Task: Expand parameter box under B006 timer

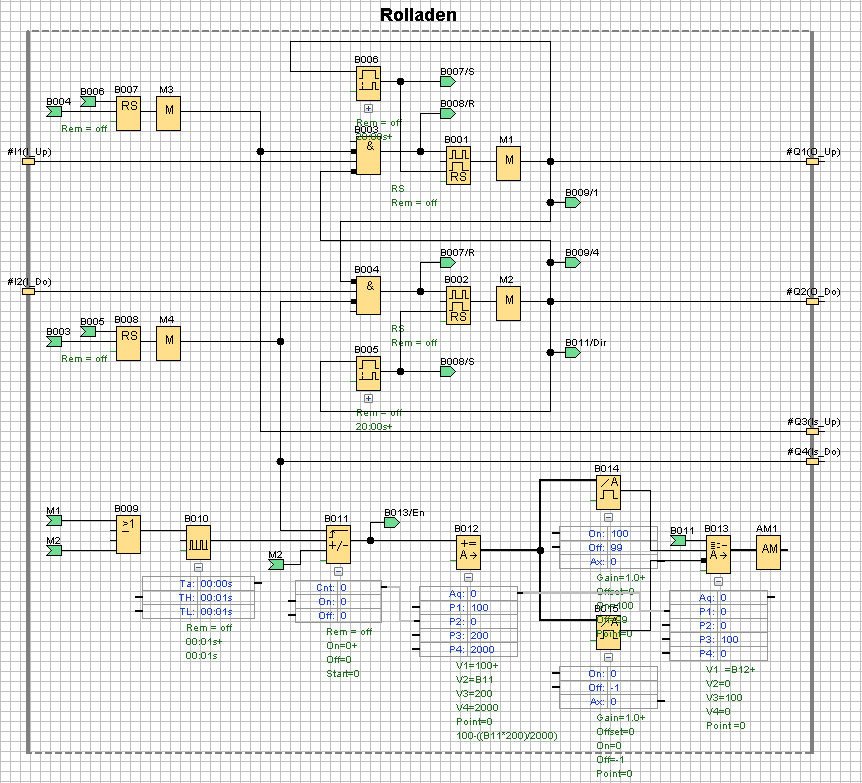Action: tap(369, 108)
